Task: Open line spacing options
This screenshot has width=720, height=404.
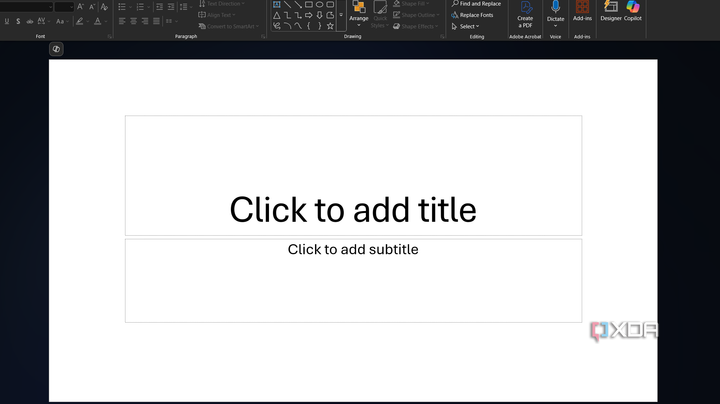Action: pyautogui.click(x=185, y=6)
